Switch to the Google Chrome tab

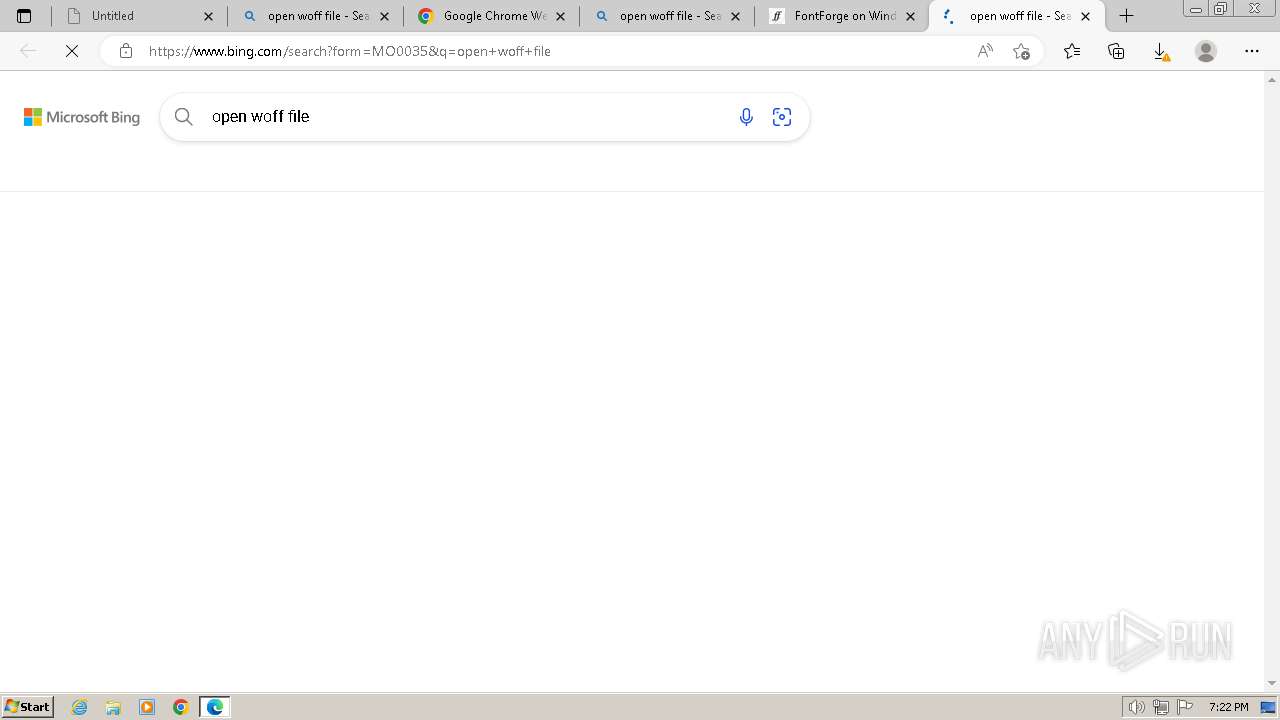coord(491,16)
